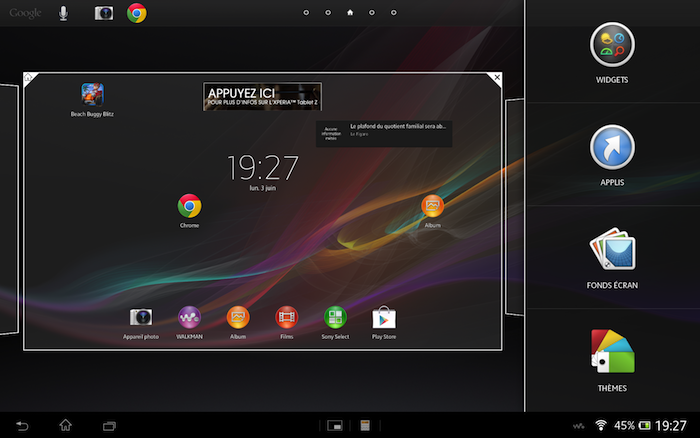Tap the microphone voice search icon
700x438 pixels.
pos(63,13)
